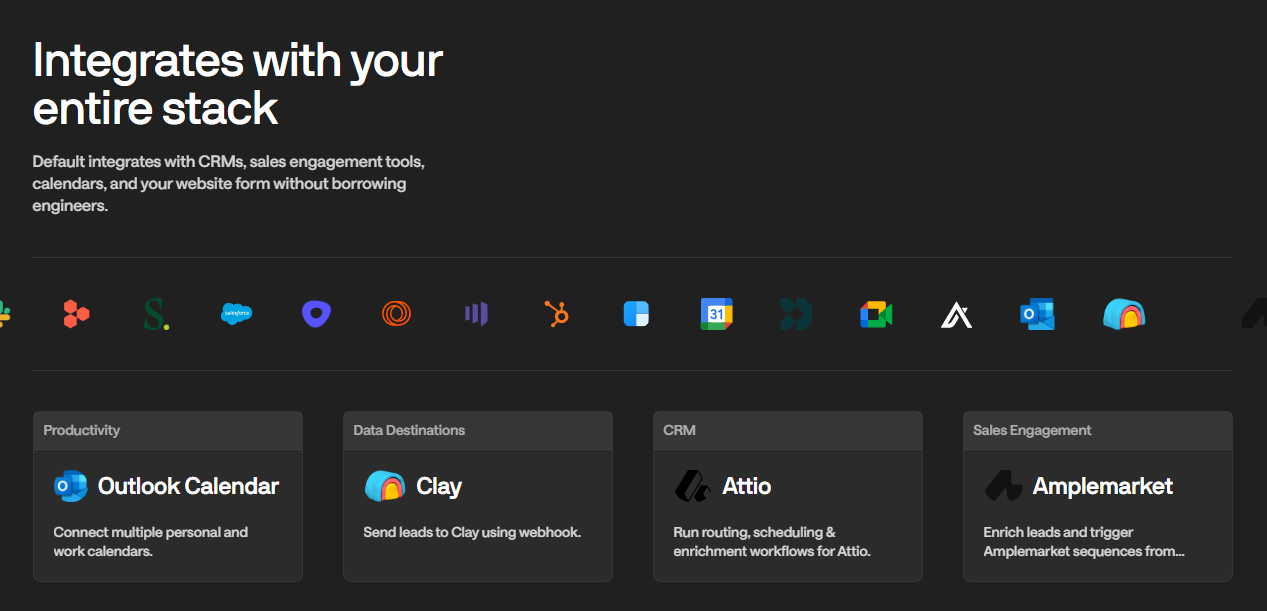
Task: Click the orange HubSpot sprocket logo
Action: [556, 314]
